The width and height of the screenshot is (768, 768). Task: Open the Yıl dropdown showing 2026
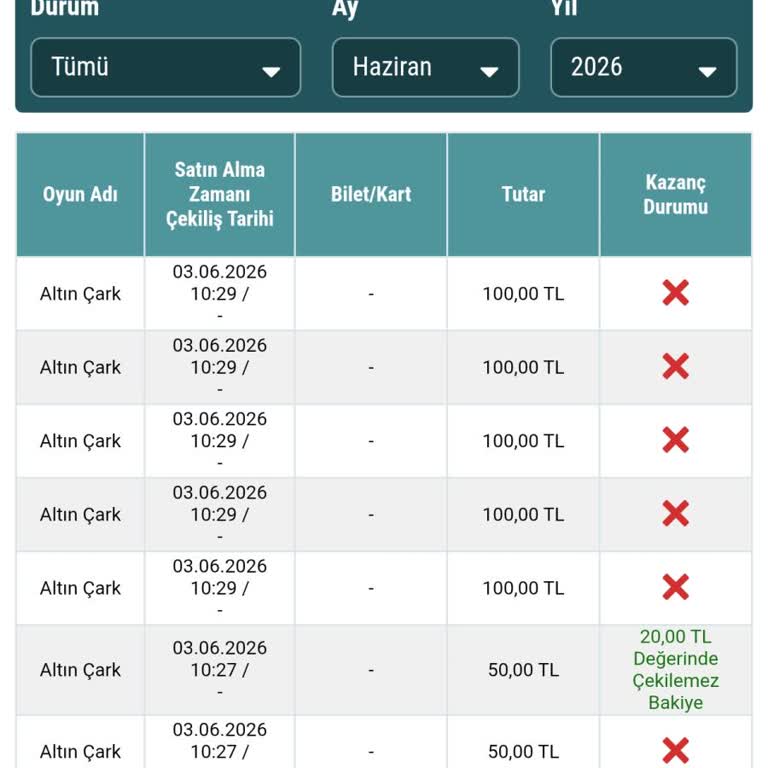644,67
